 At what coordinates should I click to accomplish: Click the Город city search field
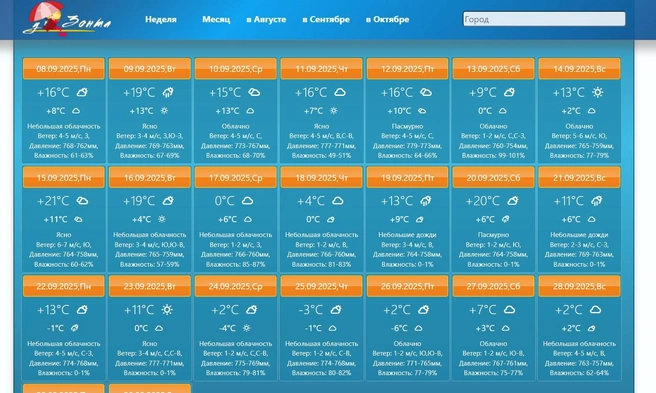(544, 19)
